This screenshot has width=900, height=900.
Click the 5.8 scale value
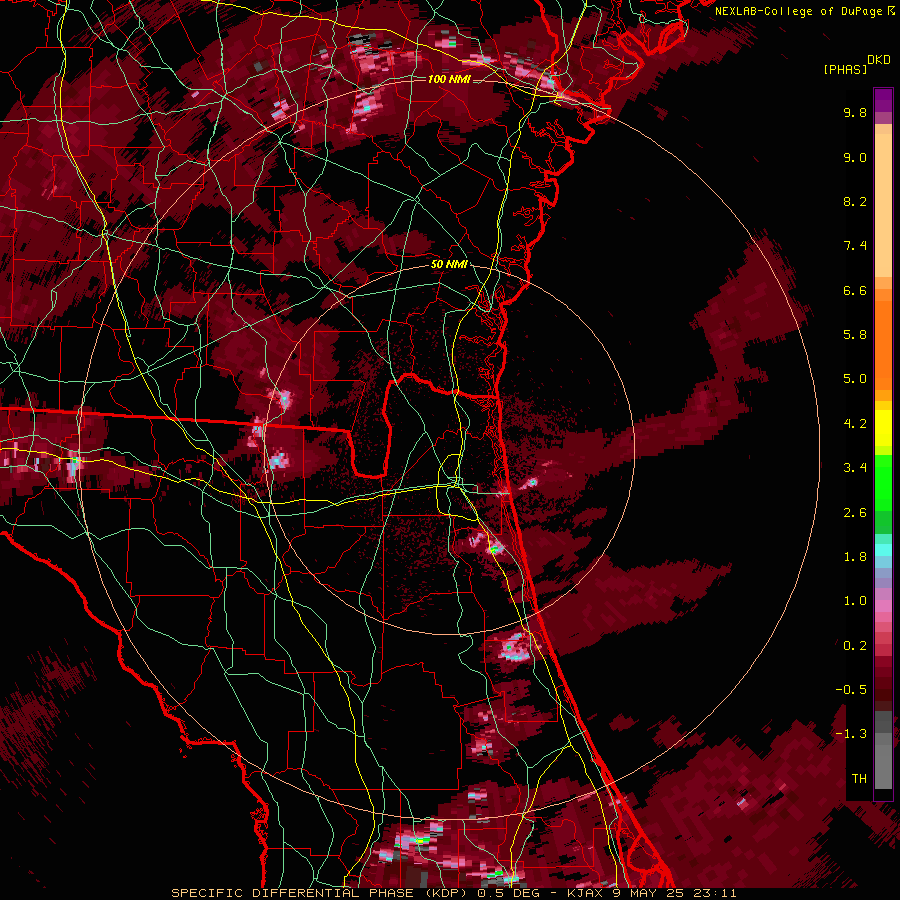pos(855,335)
